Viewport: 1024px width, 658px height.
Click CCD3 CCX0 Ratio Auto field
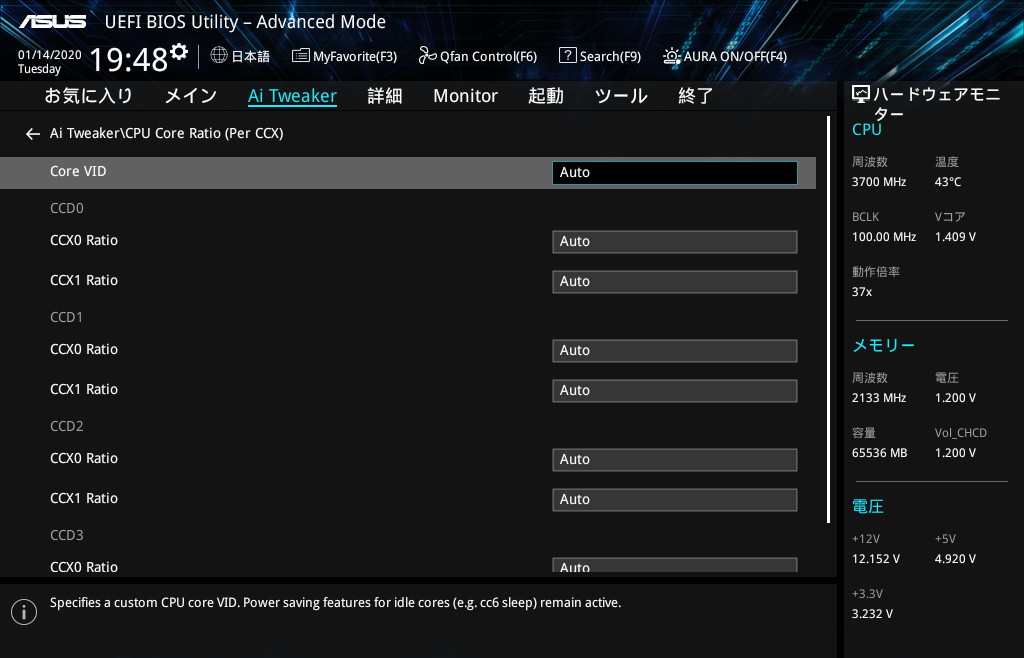click(675, 565)
